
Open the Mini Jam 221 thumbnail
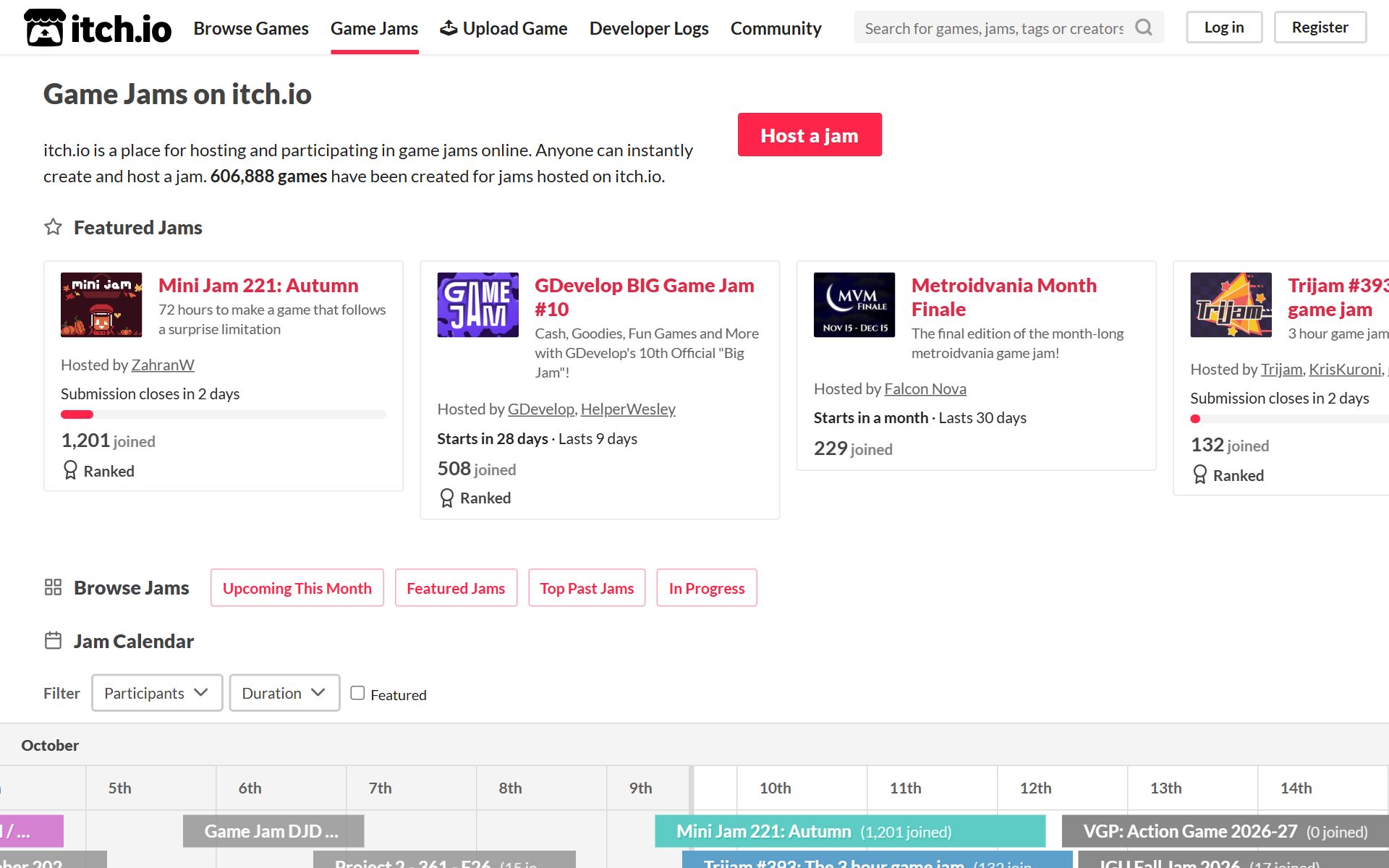point(101,305)
